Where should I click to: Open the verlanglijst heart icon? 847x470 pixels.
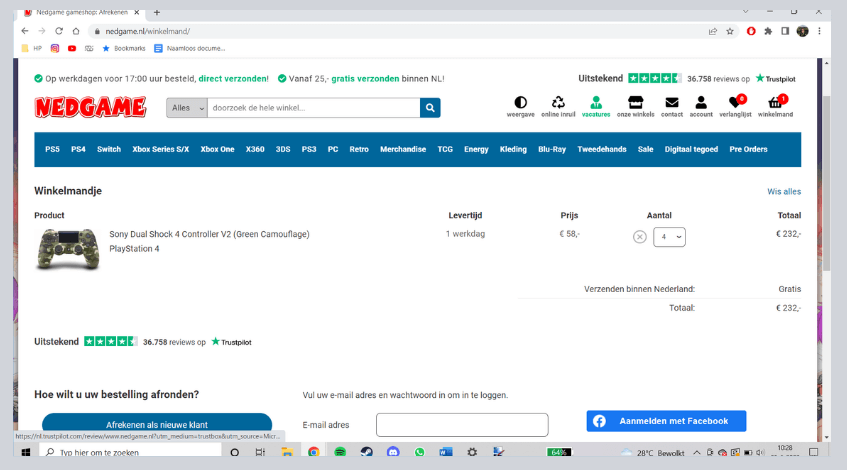735,103
